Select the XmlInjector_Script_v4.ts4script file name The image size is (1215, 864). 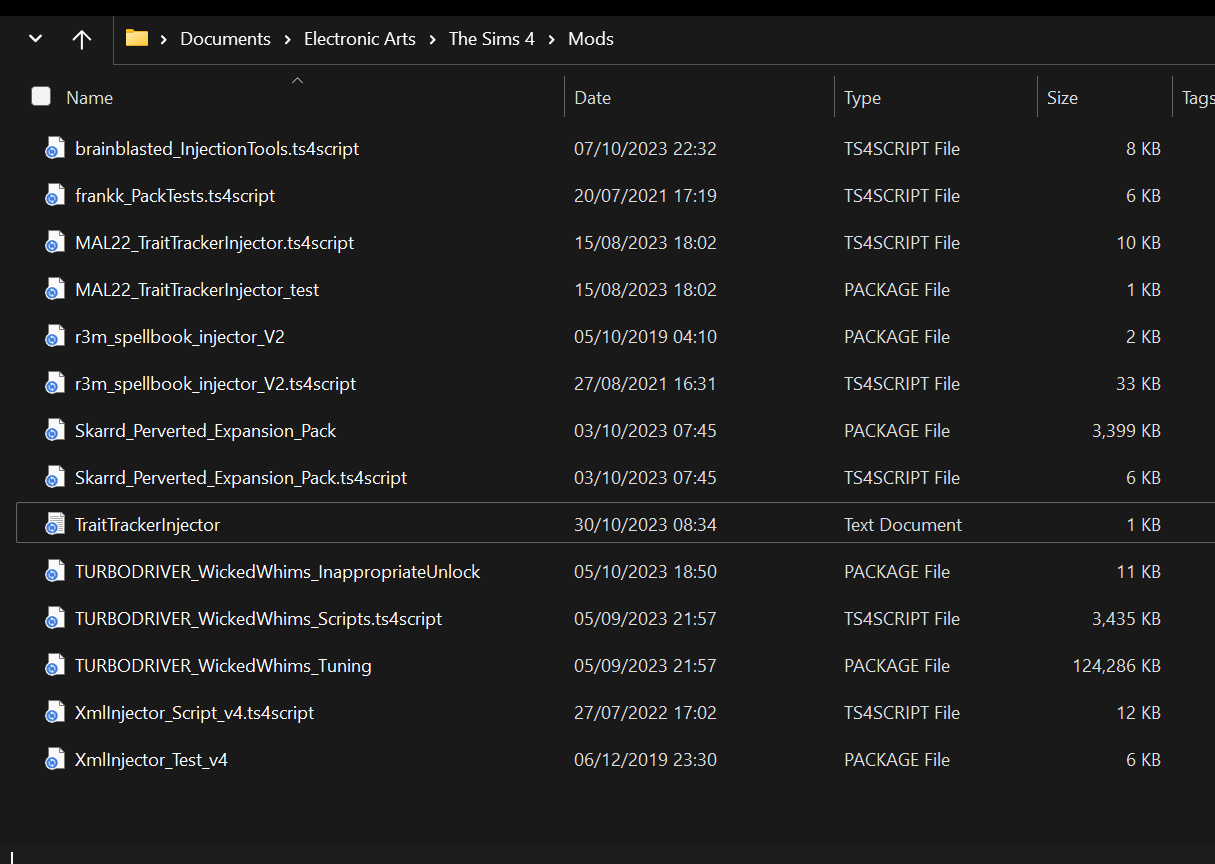195,713
